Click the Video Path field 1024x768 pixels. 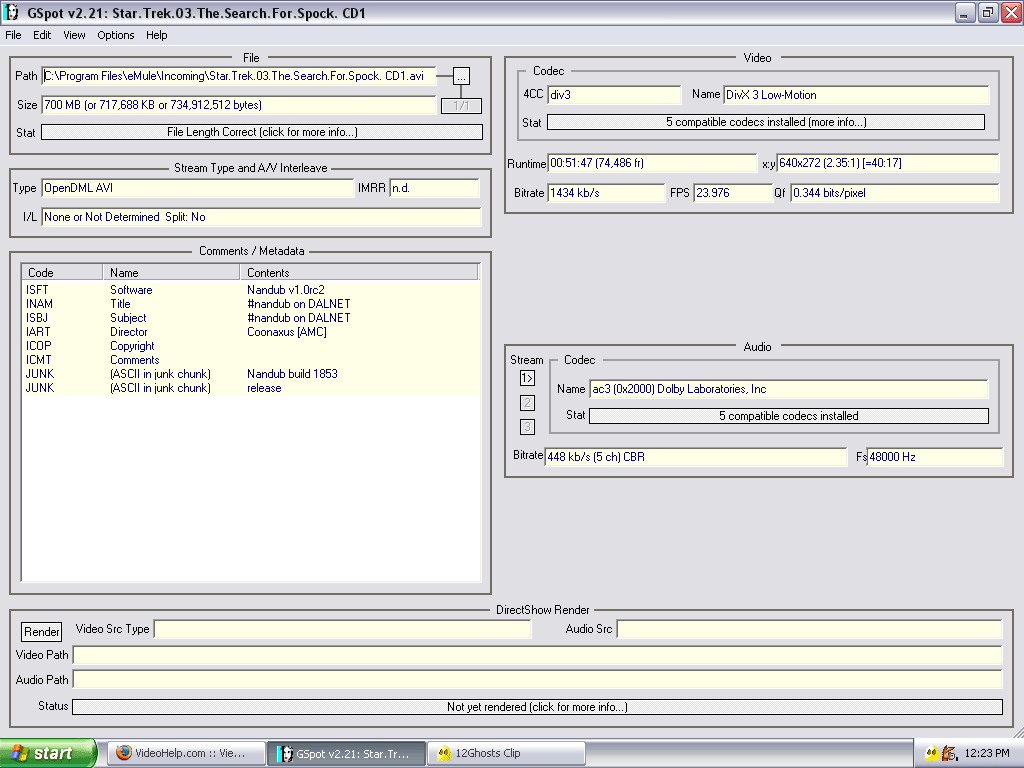click(x=537, y=655)
